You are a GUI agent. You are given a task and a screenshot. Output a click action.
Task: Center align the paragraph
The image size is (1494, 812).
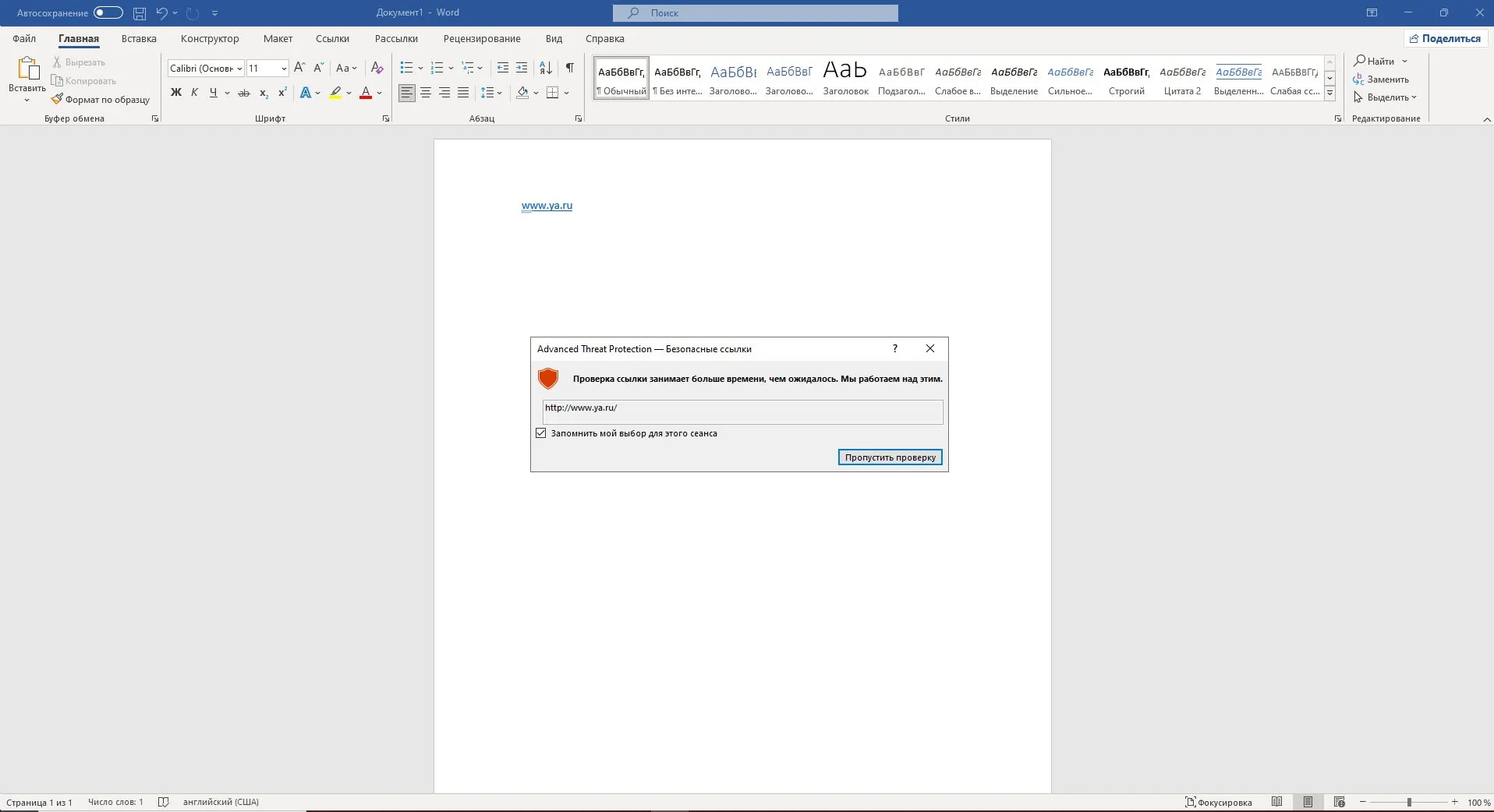click(x=426, y=93)
